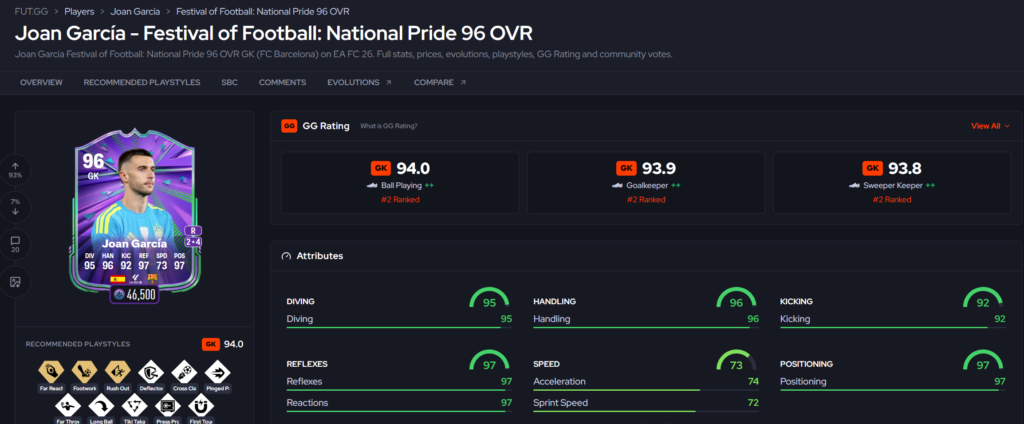Click the Joan García player card image

pos(134,216)
